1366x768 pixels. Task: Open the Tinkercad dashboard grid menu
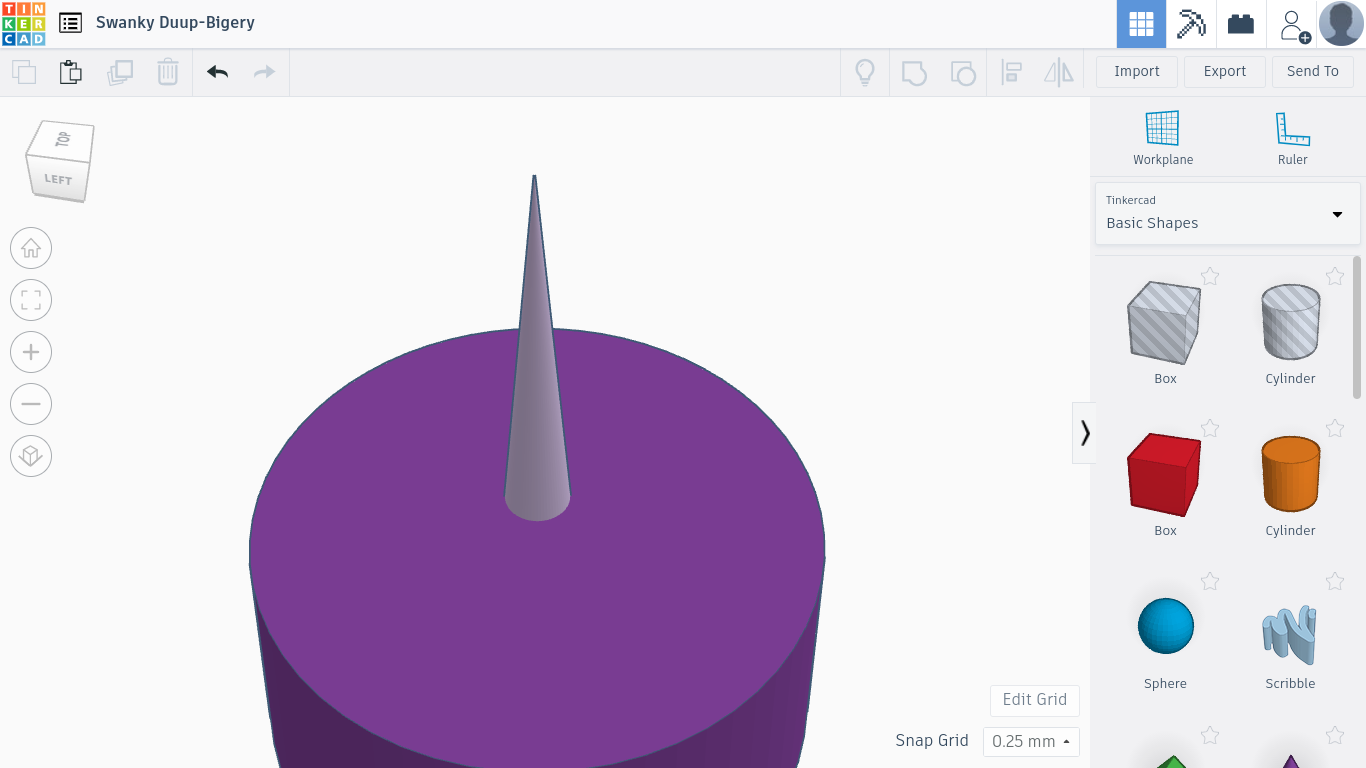click(1141, 23)
